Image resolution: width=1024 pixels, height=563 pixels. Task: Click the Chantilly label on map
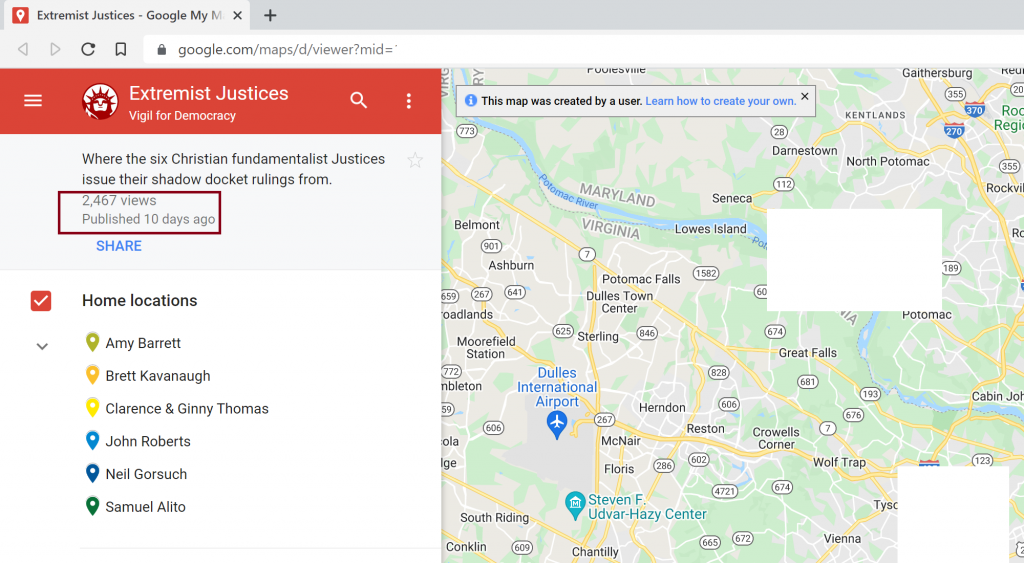[595, 552]
